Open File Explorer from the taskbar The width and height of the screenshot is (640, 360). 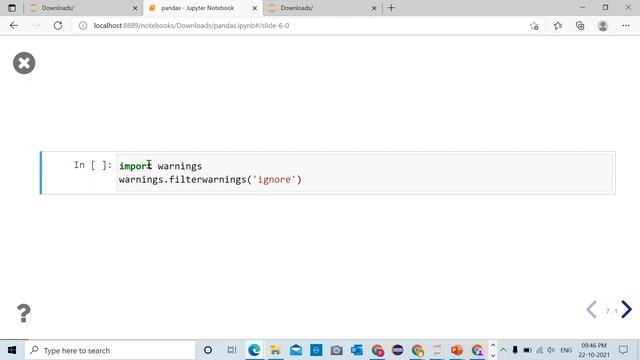(x=275, y=350)
